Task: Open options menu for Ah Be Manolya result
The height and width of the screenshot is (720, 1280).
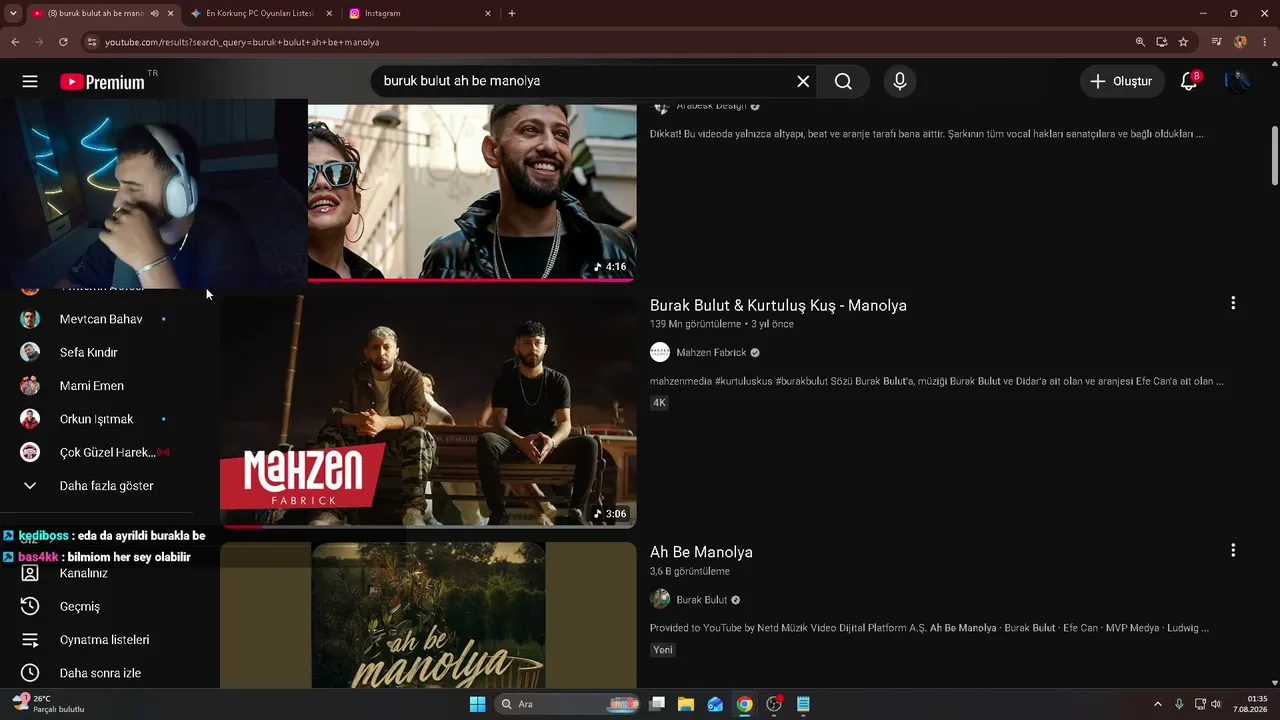Action: [x=1233, y=550]
